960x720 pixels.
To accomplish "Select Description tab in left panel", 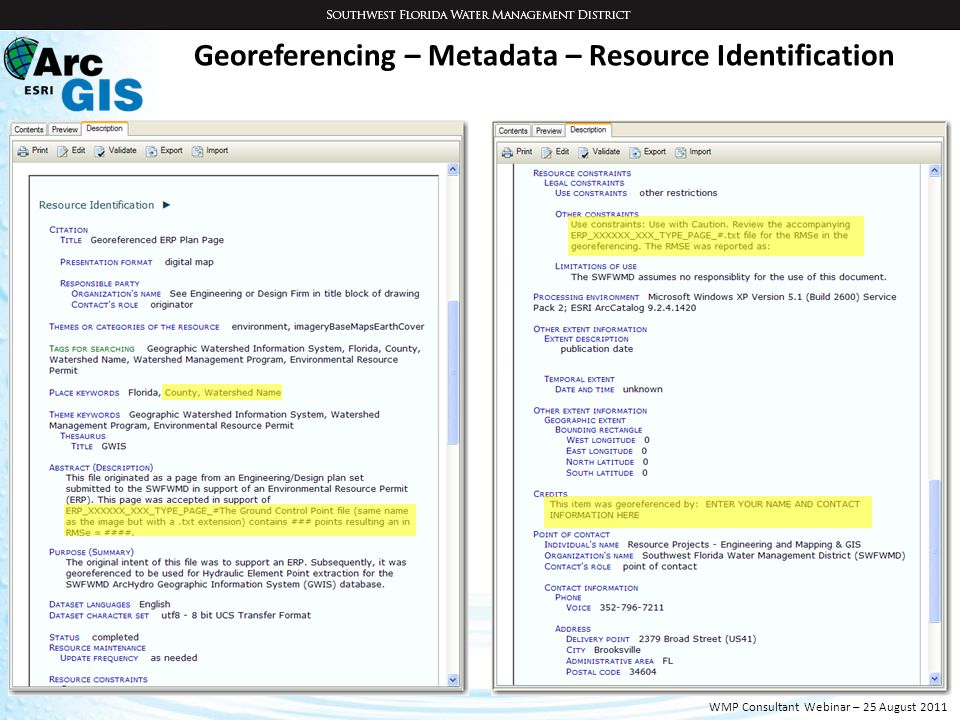I will pos(104,129).
